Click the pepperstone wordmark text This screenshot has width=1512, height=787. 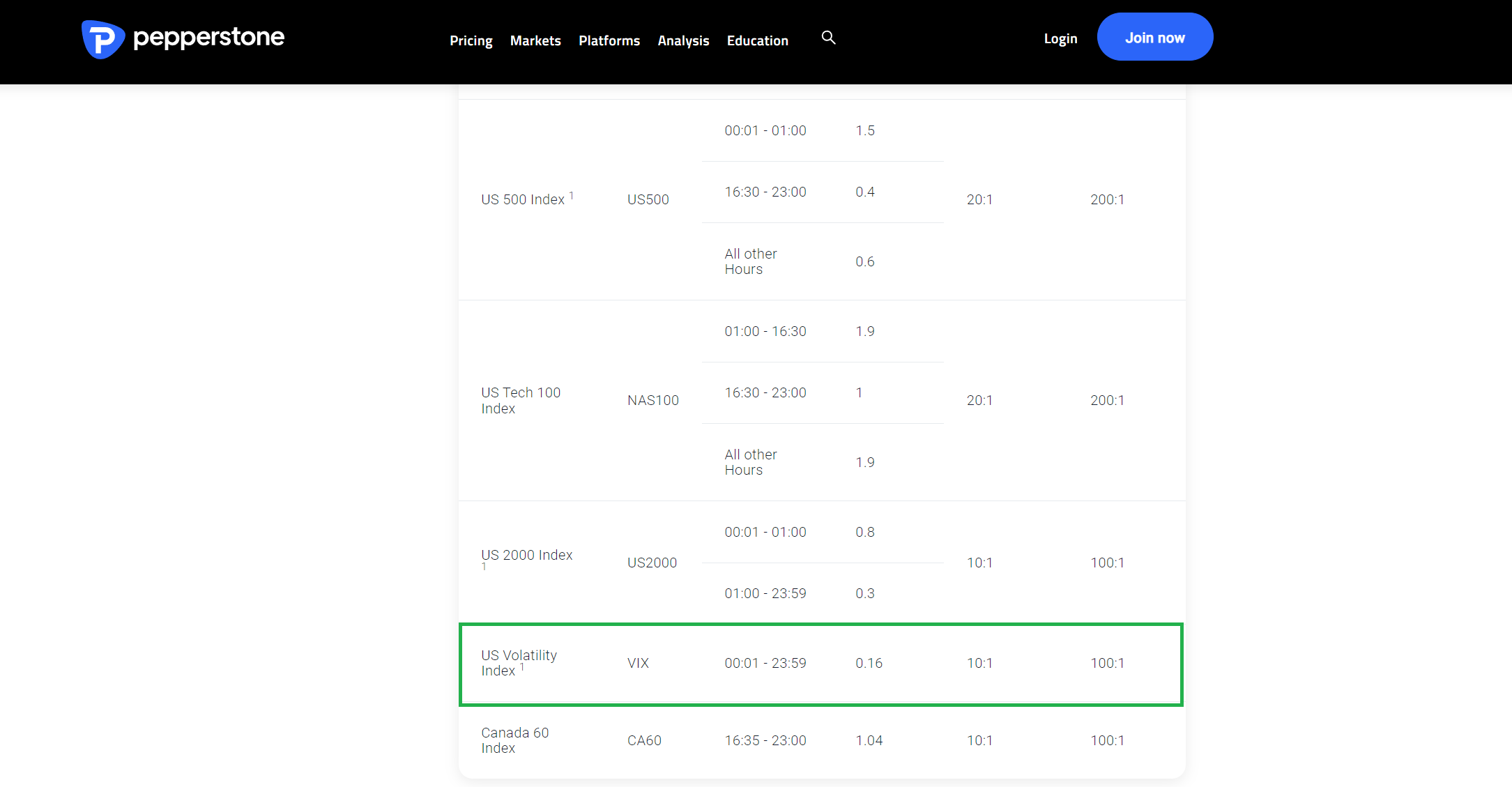click(208, 37)
